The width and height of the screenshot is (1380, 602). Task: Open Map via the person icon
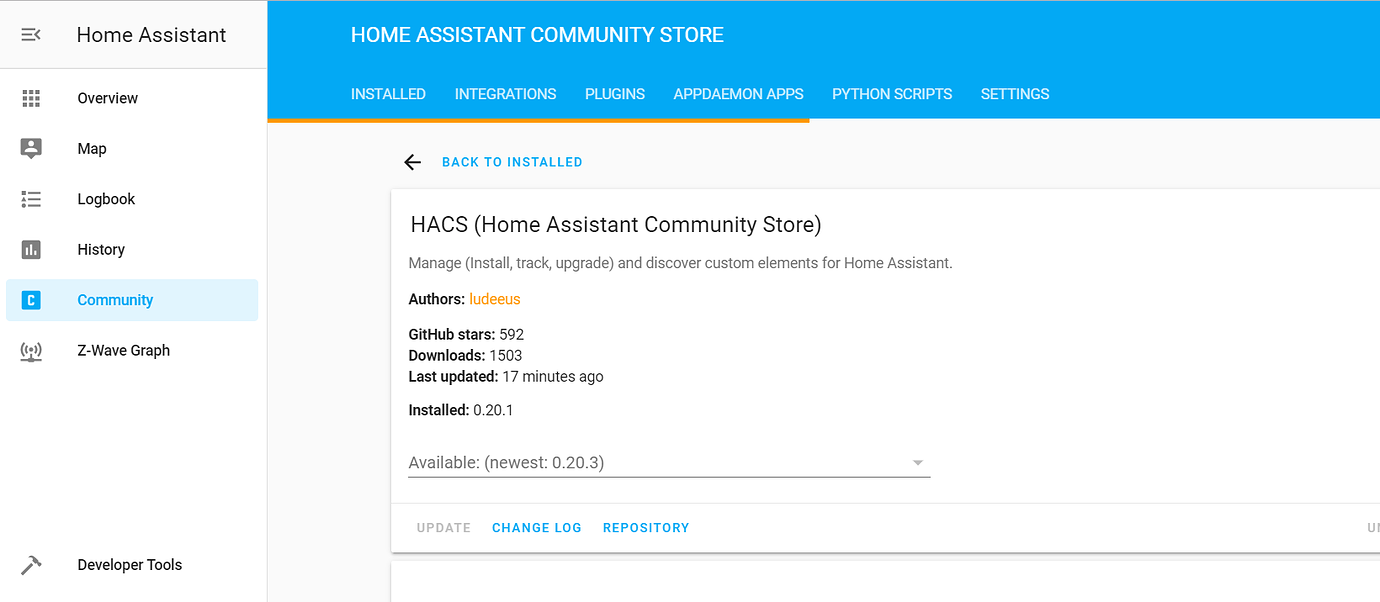click(30, 147)
